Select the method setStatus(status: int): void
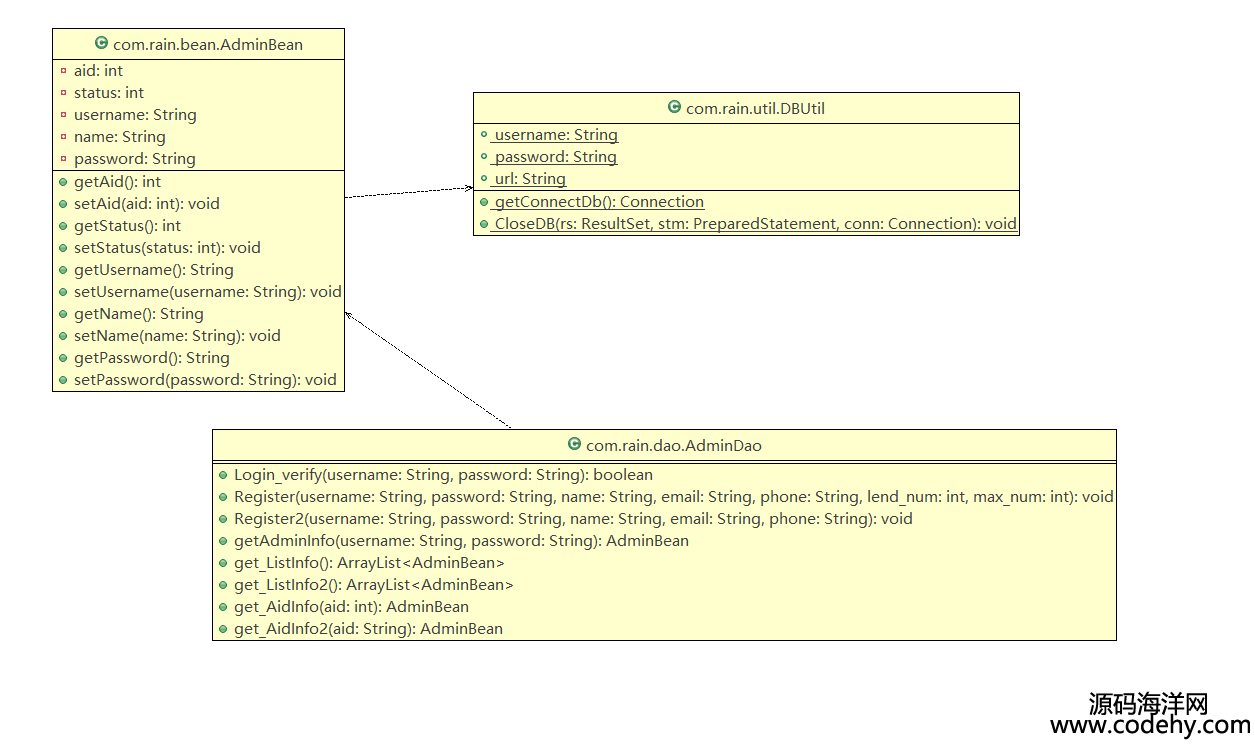Image resolution: width=1255 pixels, height=745 pixels. coord(167,248)
